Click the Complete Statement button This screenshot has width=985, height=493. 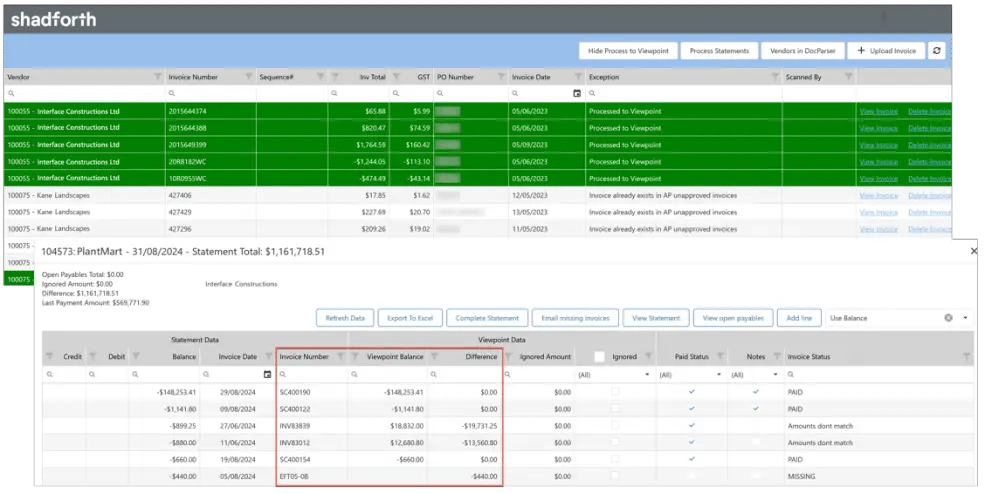pos(487,318)
